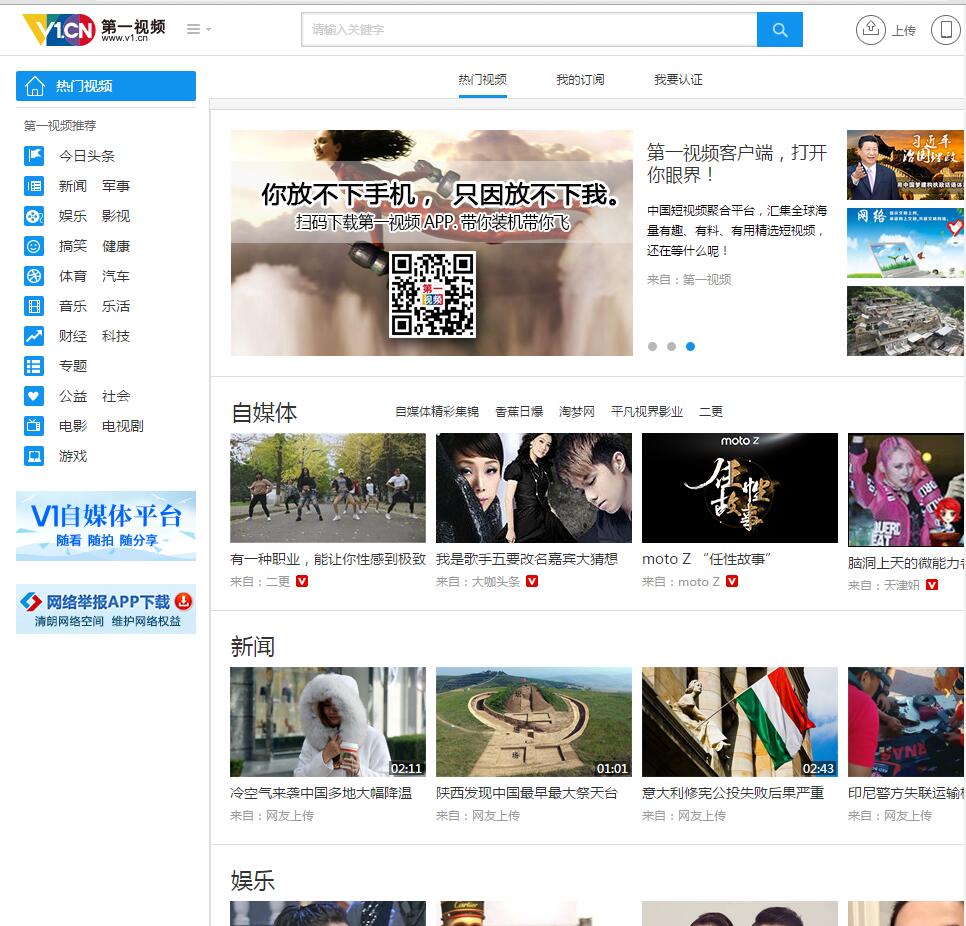The height and width of the screenshot is (926, 966).
Task: Open the 影视 category link
Action: click(x=116, y=216)
